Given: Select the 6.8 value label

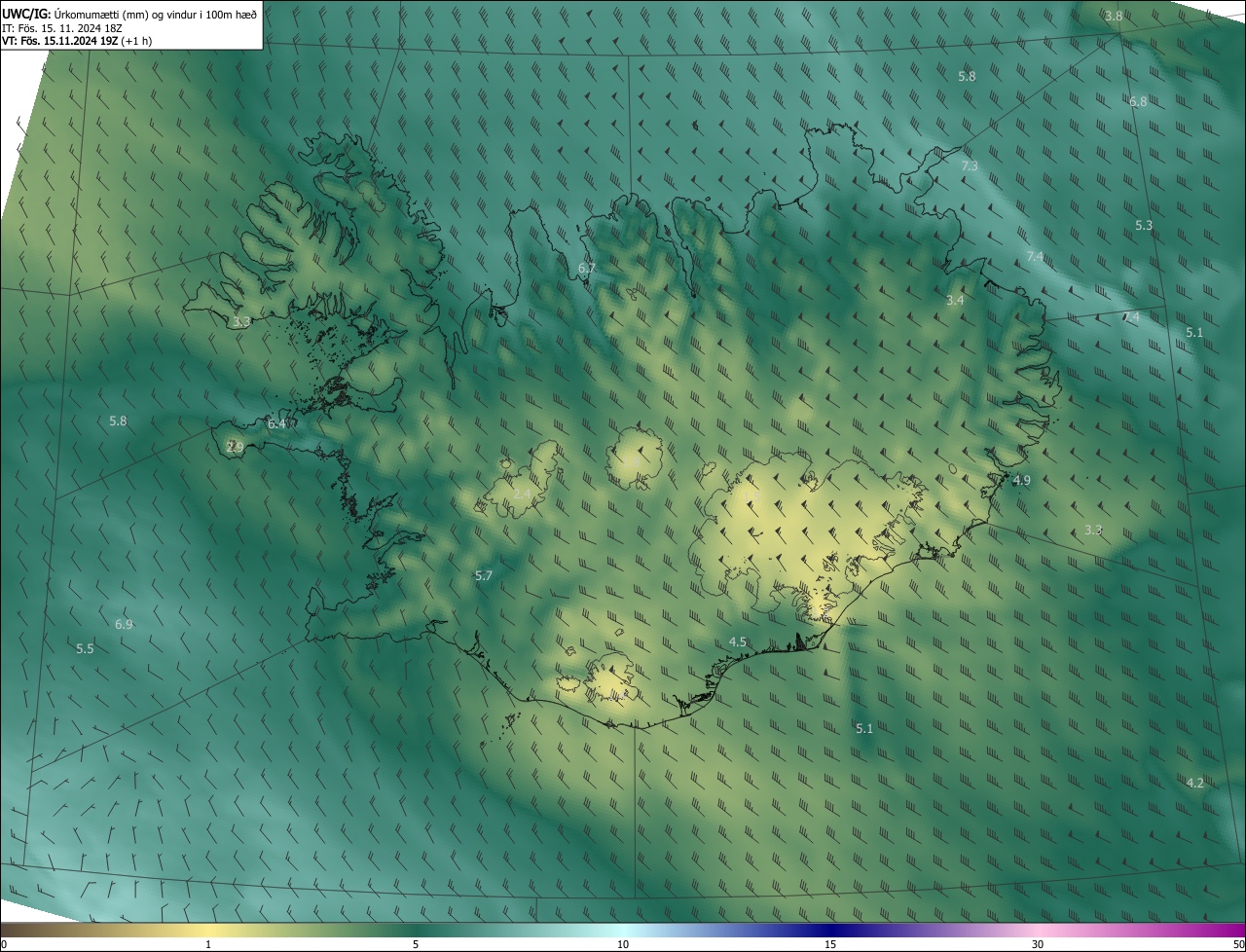Looking at the screenshot, I should pyautogui.click(x=1138, y=101).
